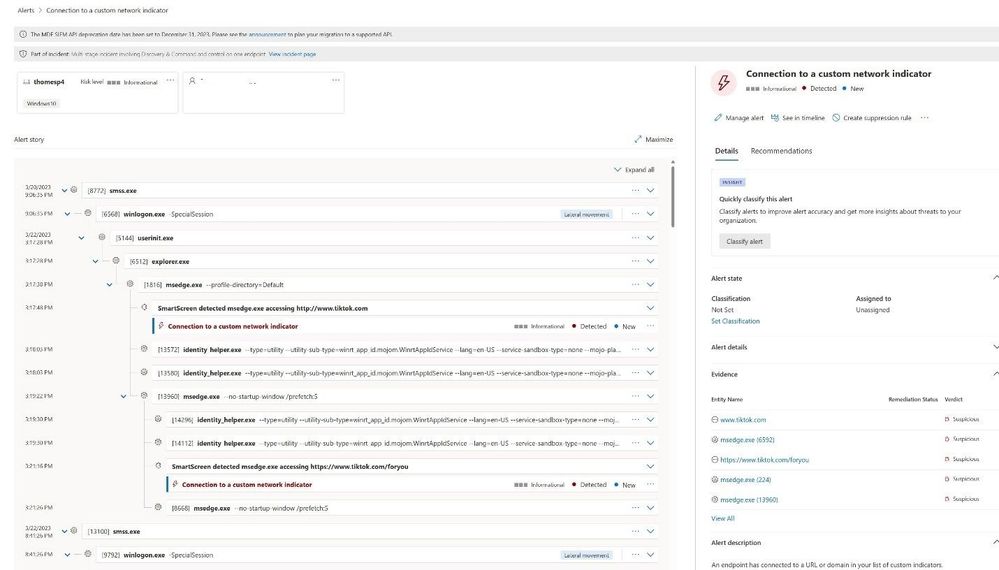Screen dimensions: 999x570
Task: Click the Classify alert button
Action: click(744, 241)
